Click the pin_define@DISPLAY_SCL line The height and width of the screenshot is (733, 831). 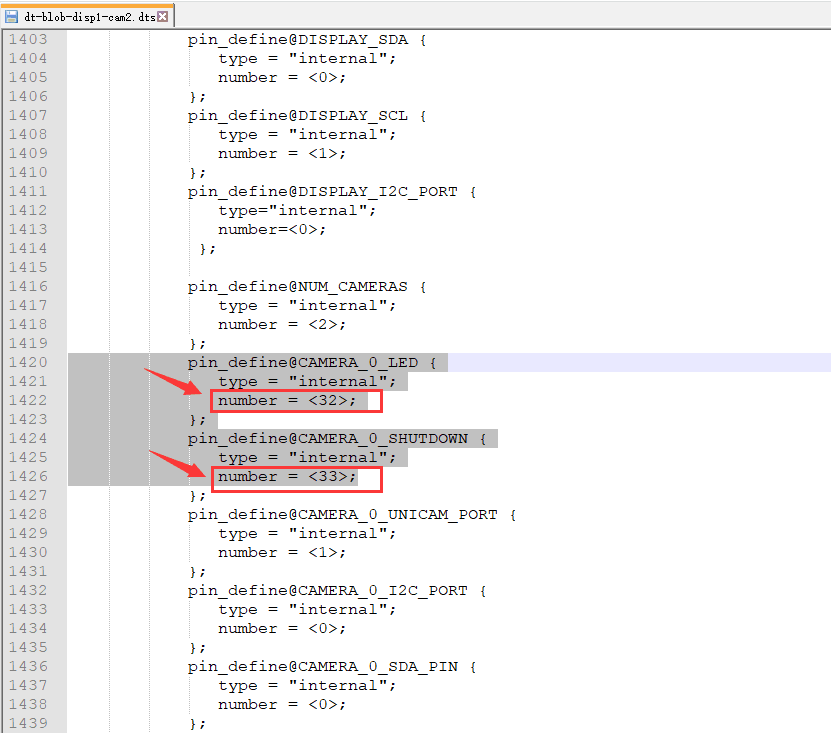(x=307, y=116)
